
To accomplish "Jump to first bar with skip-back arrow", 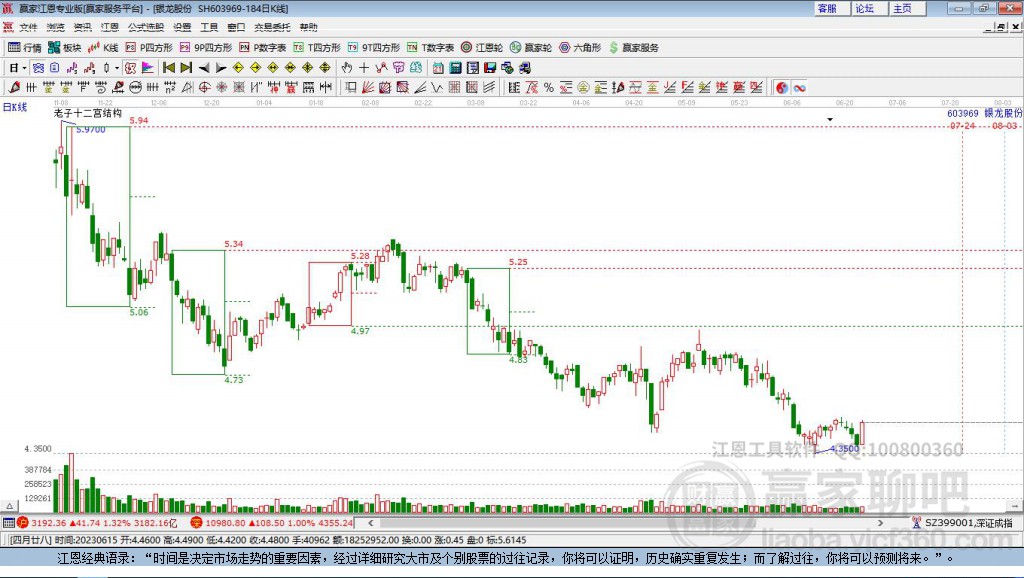I will [x=169, y=68].
